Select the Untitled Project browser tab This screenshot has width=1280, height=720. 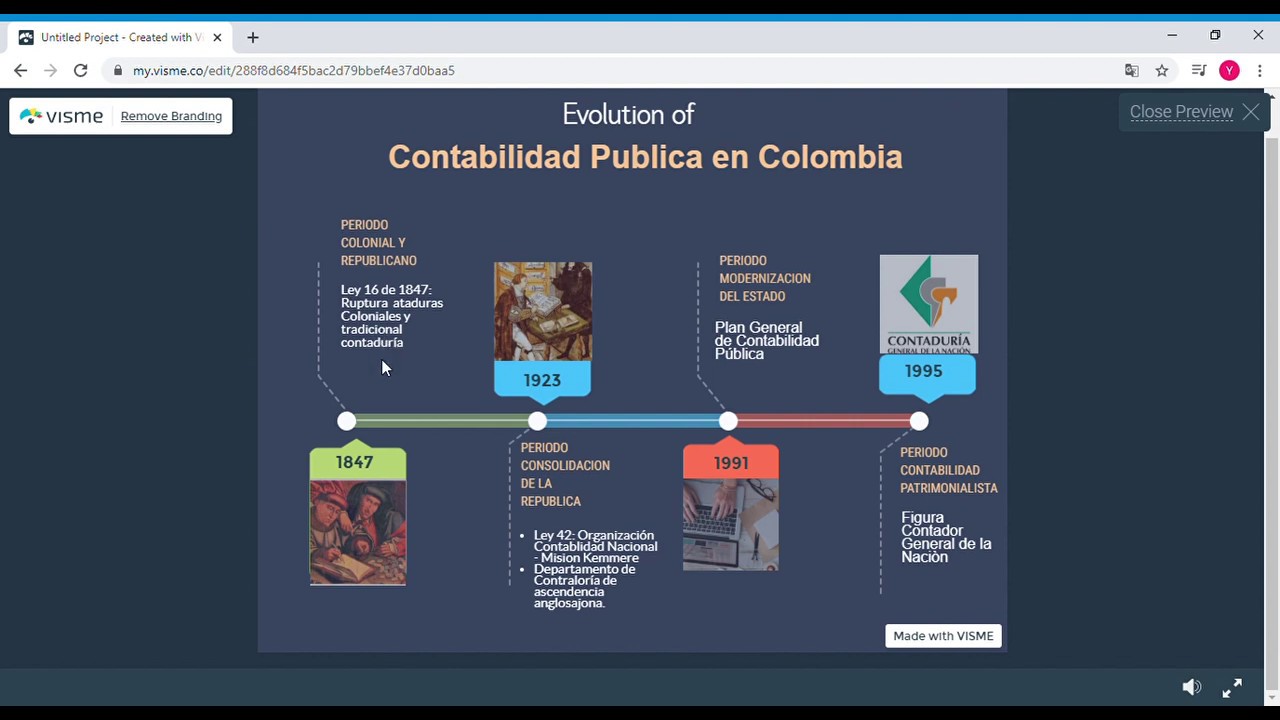(x=120, y=37)
